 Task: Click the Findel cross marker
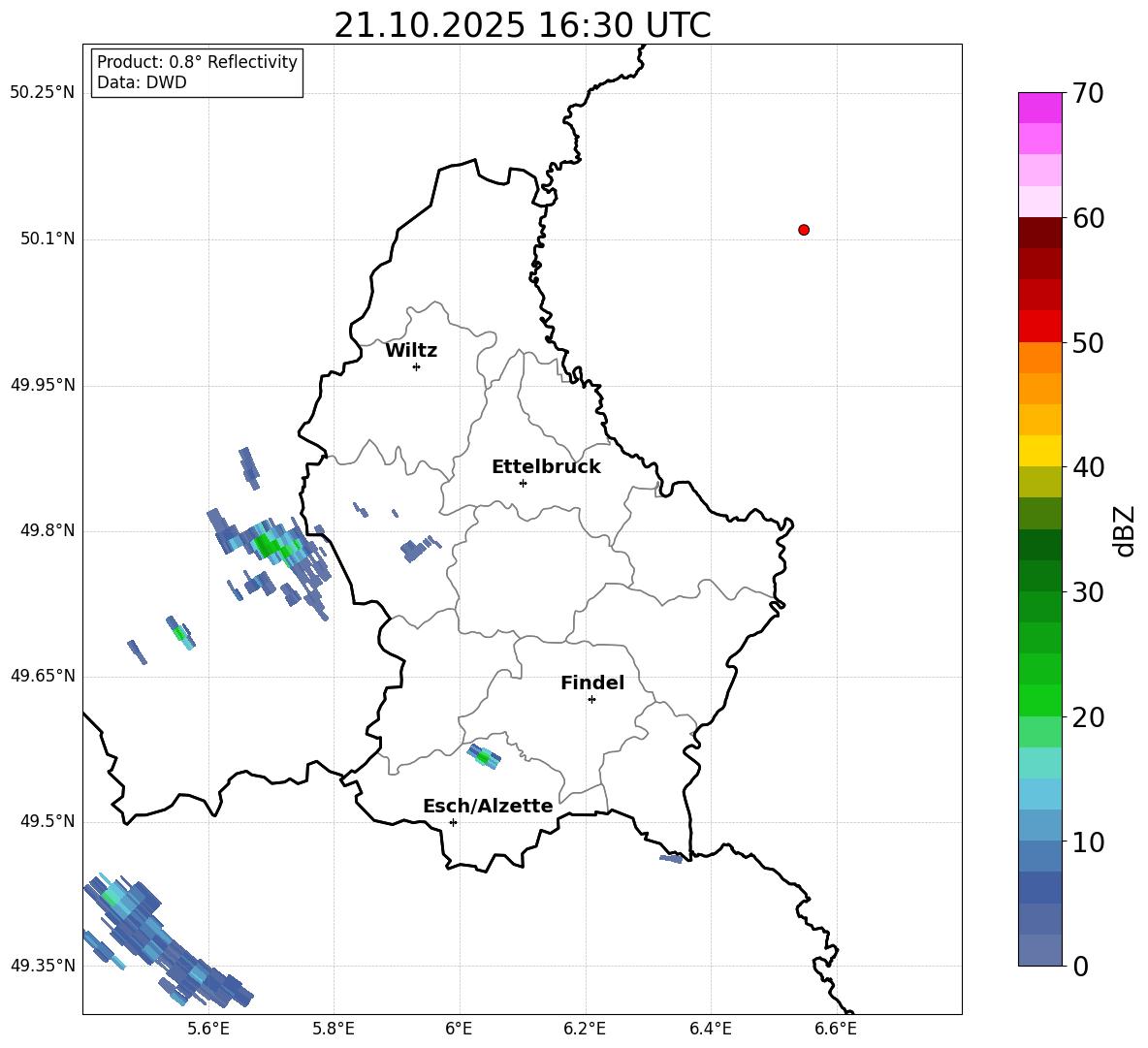pos(591,700)
